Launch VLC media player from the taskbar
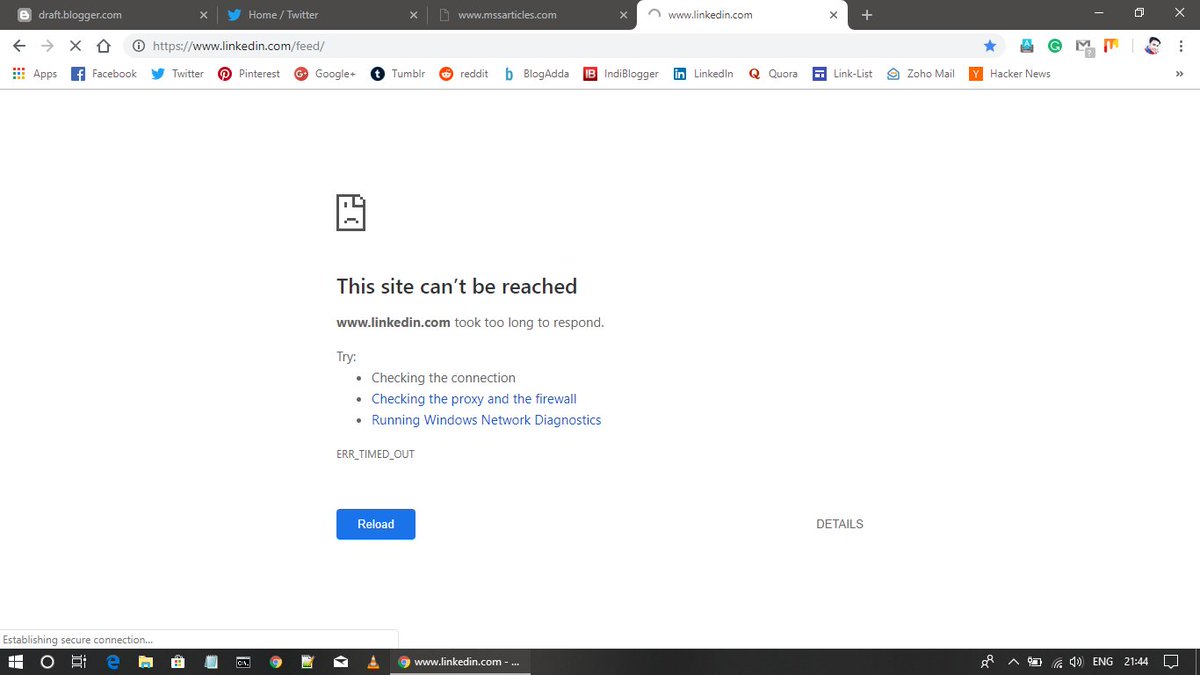The height and width of the screenshot is (675, 1200). click(x=373, y=661)
